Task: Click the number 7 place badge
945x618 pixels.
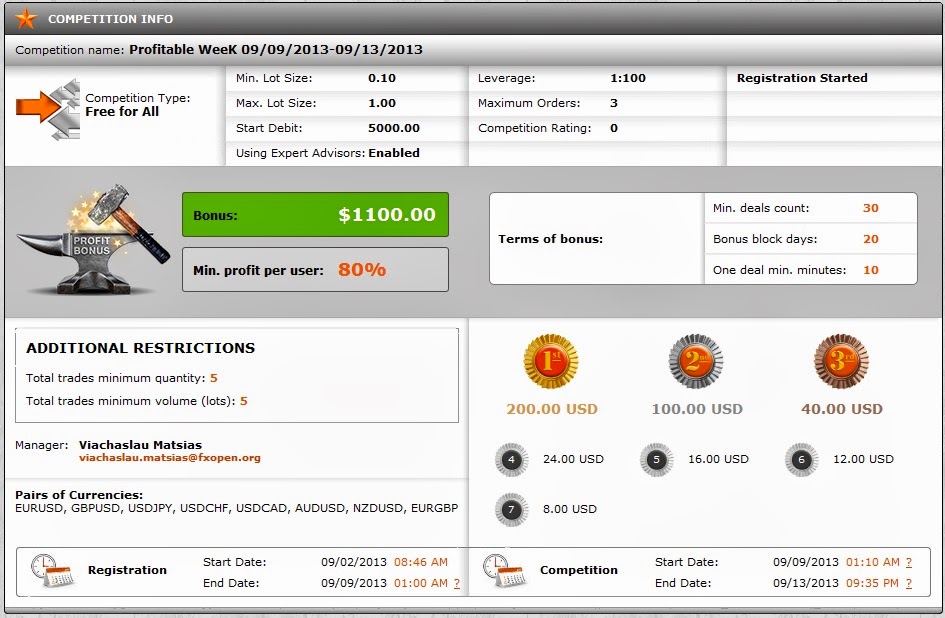Action: pyautogui.click(x=512, y=509)
